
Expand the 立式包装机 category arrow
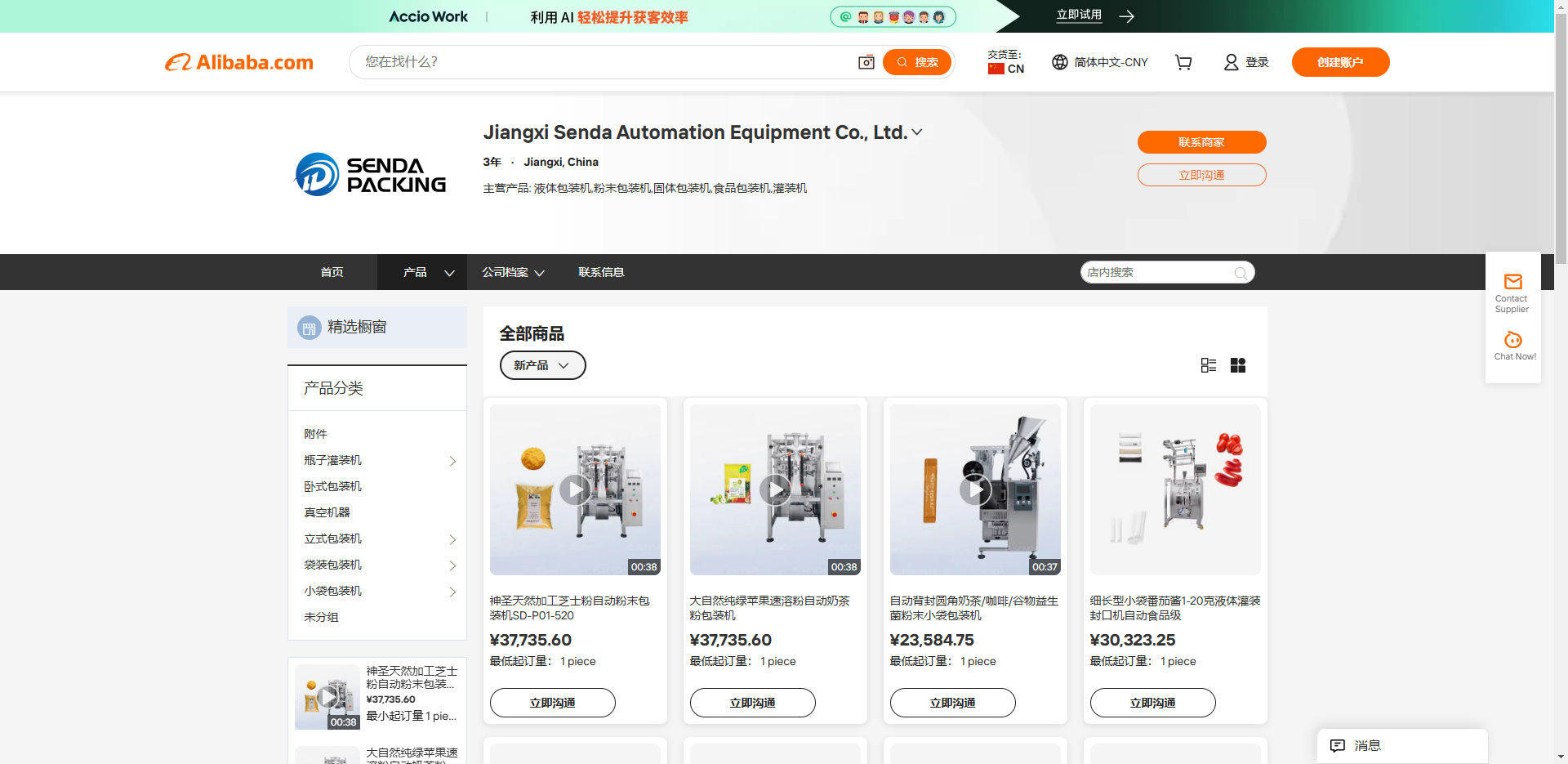point(452,539)
